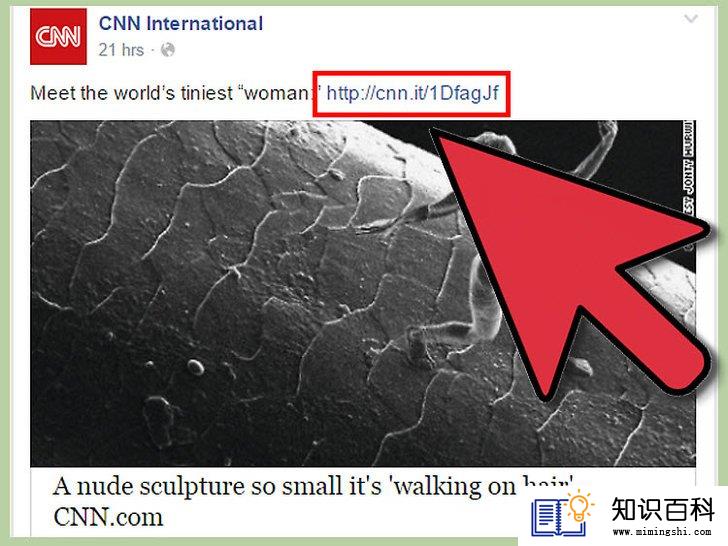Click the lightbulb on the watermark logo
Viewport: 728px width, 546px height.
pos(578,507)
